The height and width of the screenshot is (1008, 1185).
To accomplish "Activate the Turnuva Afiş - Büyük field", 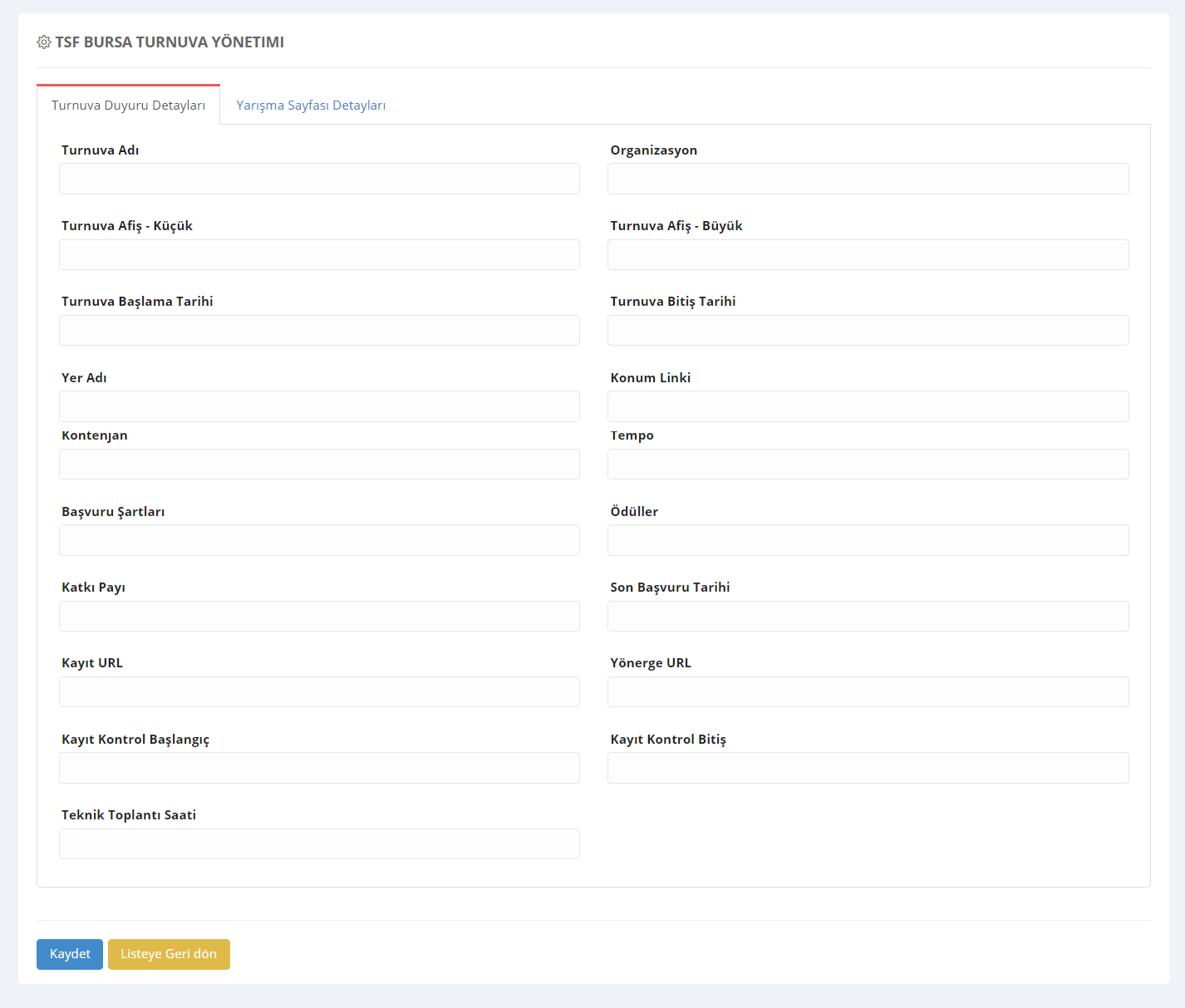I will click(868, 255).
